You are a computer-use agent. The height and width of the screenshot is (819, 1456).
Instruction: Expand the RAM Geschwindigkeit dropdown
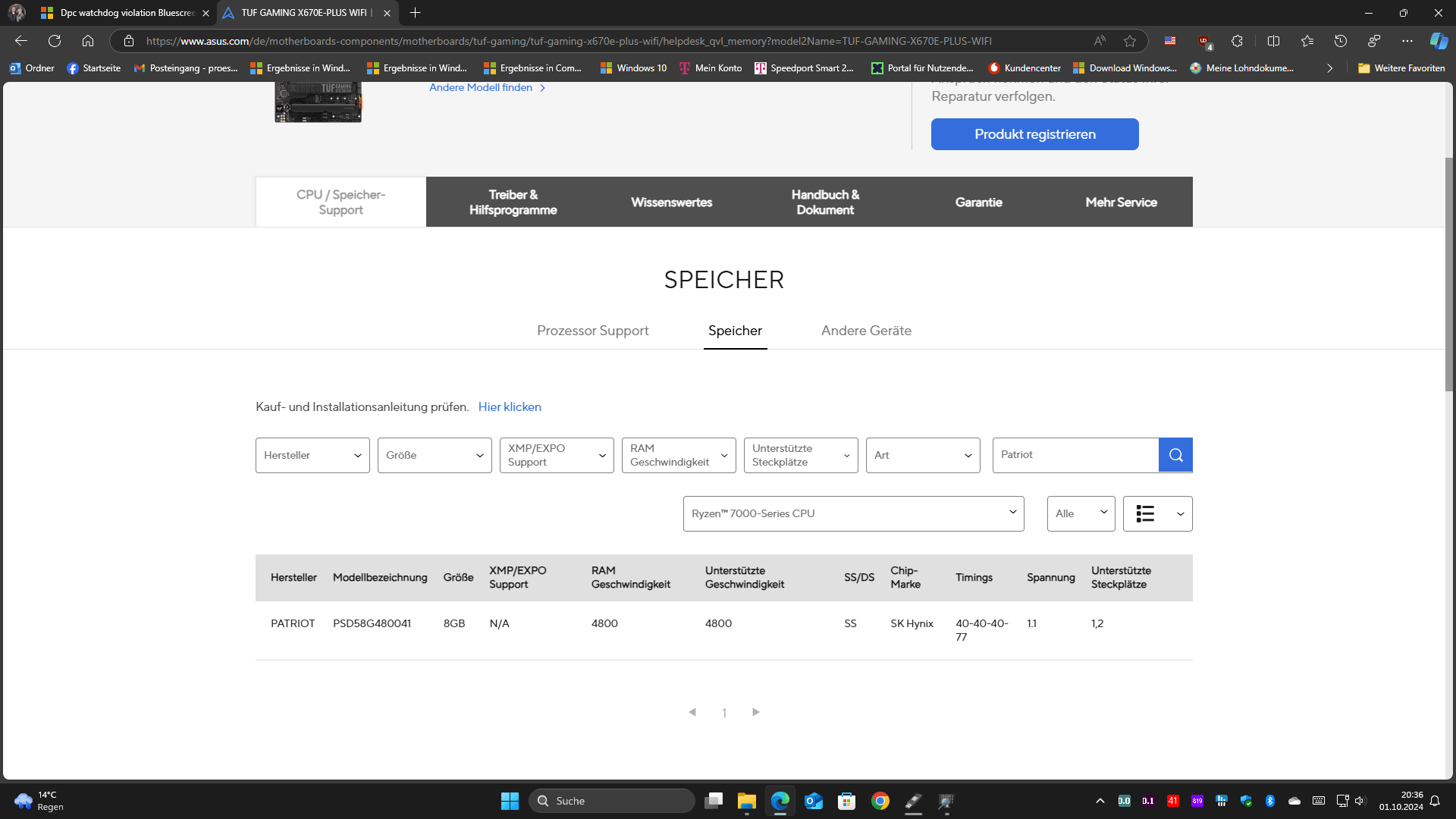679,455
